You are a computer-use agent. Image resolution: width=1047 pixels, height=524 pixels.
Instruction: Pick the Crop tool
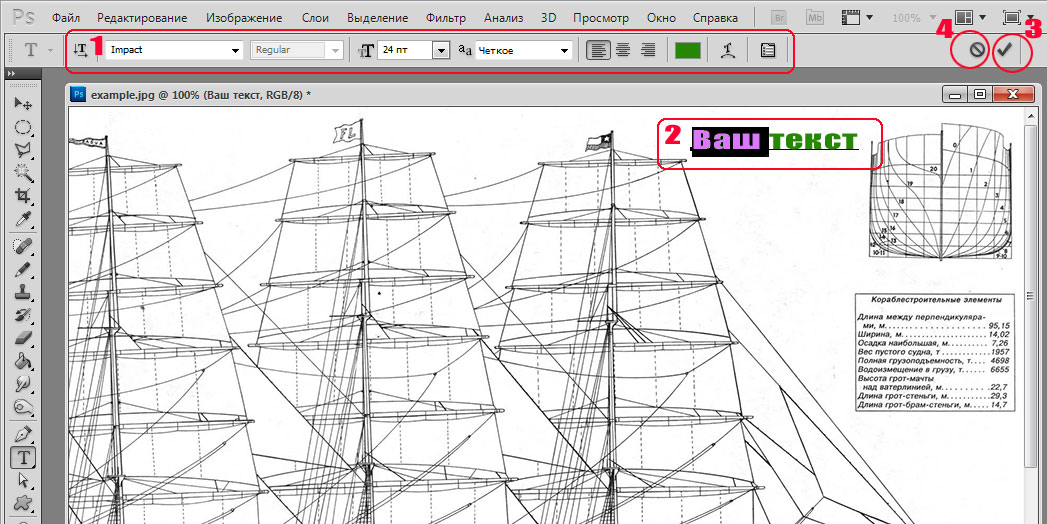pos(22,197)
